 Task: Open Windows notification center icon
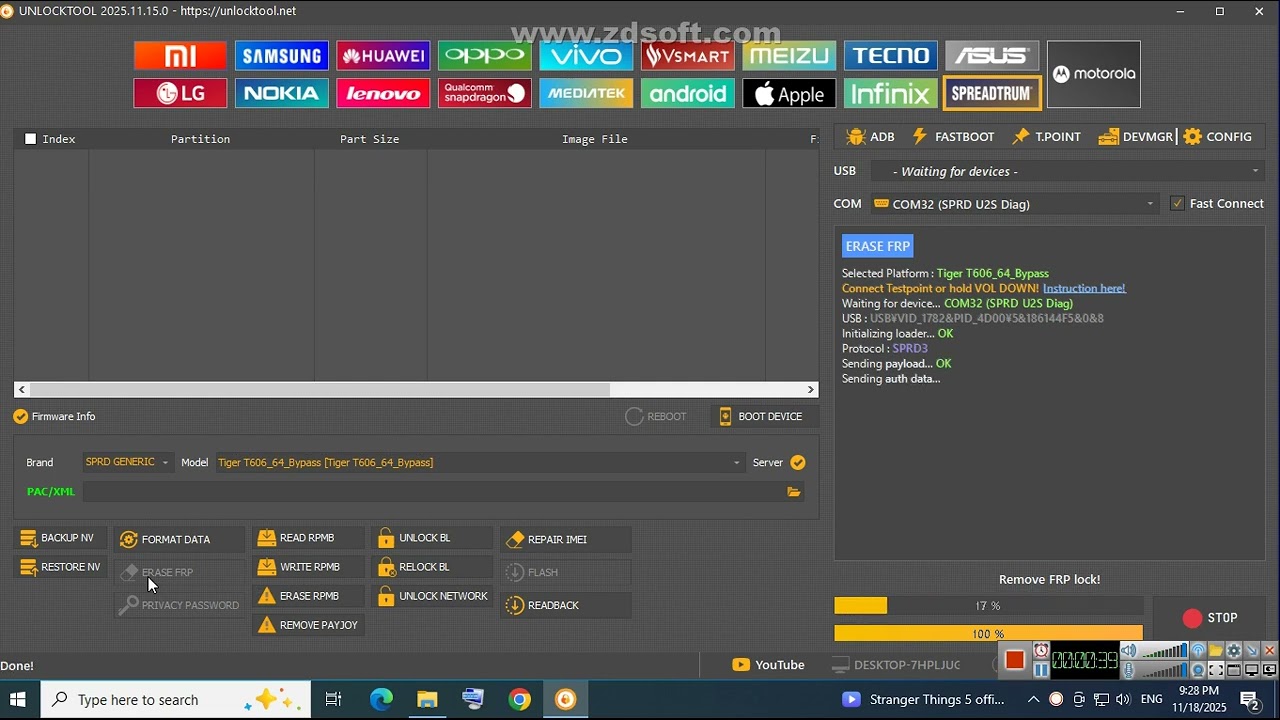tap(1249, 700)
